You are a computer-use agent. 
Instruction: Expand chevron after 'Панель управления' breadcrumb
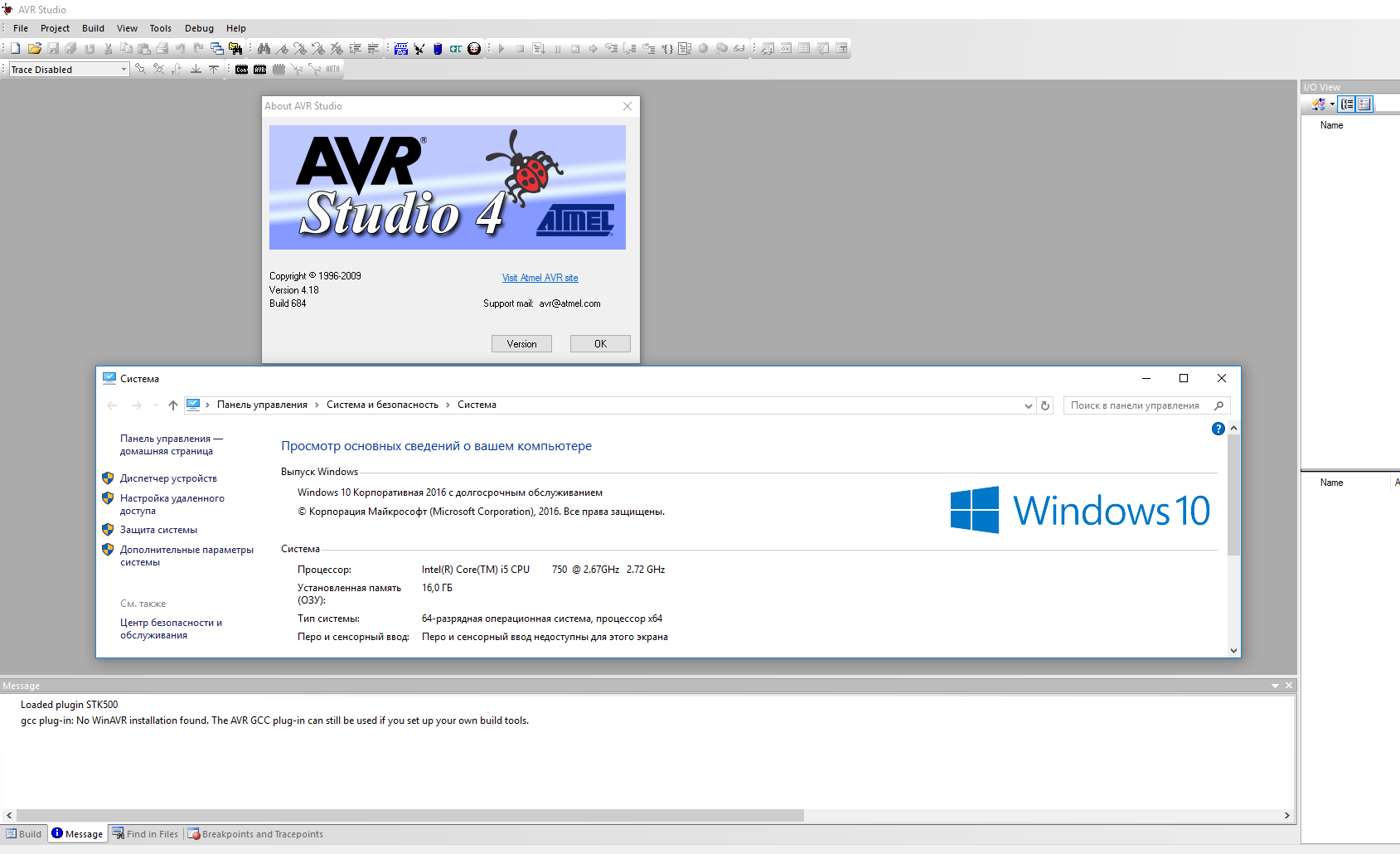pos(317,405)
